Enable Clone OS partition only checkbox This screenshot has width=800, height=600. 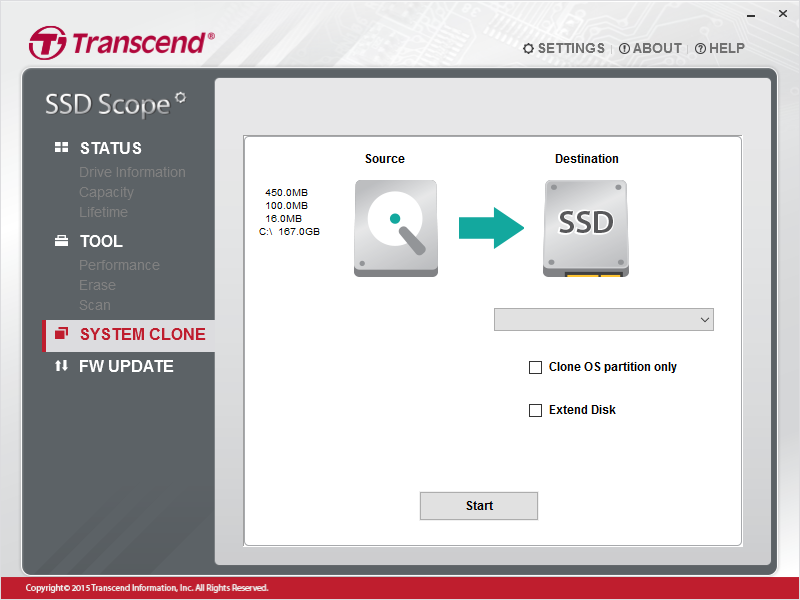[x=535, y=367]
